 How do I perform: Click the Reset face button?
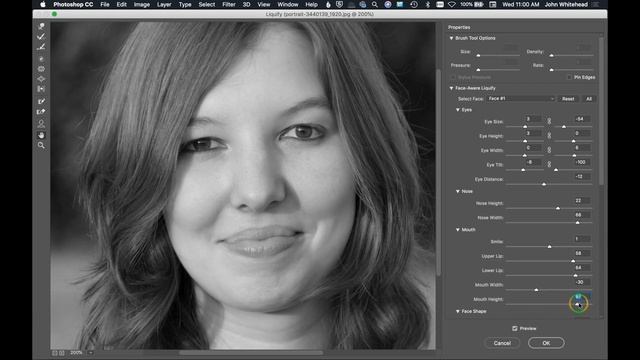click(568, 99)
